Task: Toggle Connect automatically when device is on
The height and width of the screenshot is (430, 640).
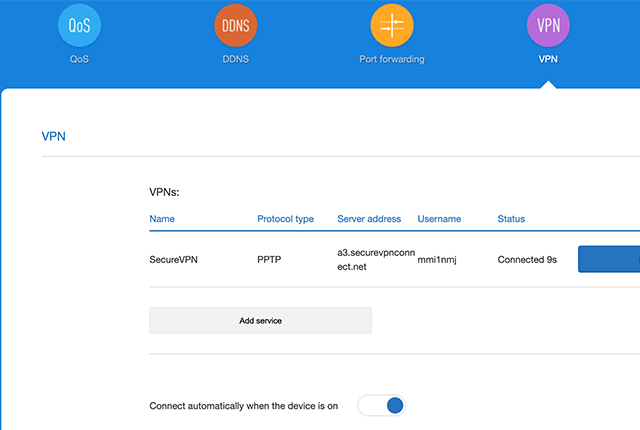Action: tap(381, 405)
